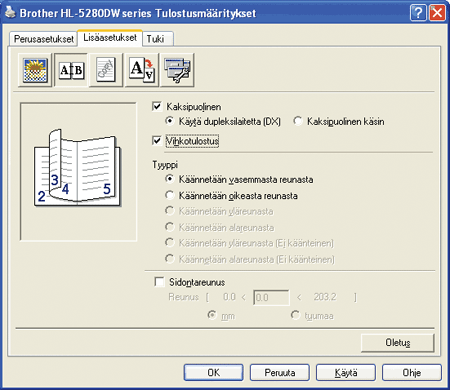Select Käännetään alareunasta radio button
The image size is (450, 390).
tap(170, 227)
